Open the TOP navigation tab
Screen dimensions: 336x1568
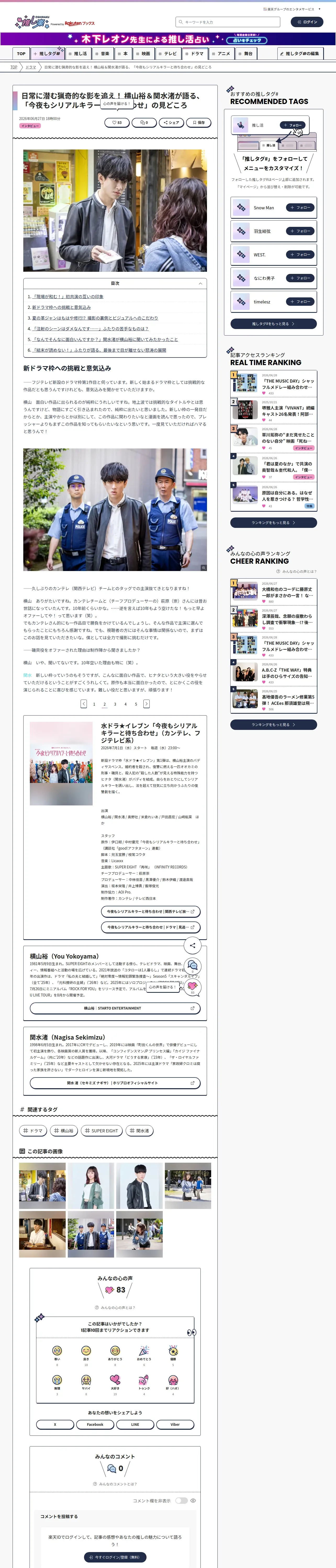click(21, 54)
